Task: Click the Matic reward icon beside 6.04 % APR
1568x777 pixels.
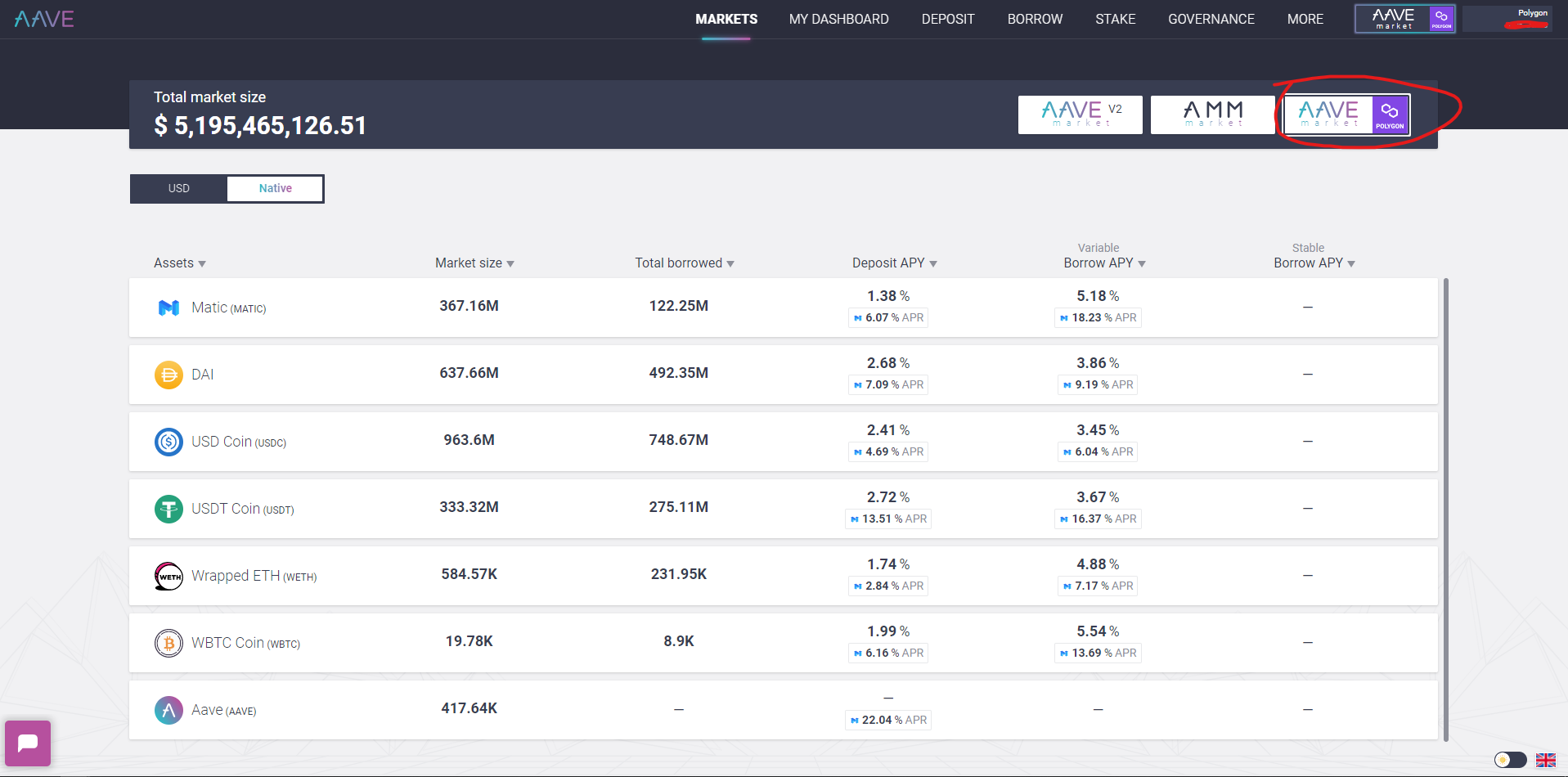Action: (1067, 452)
